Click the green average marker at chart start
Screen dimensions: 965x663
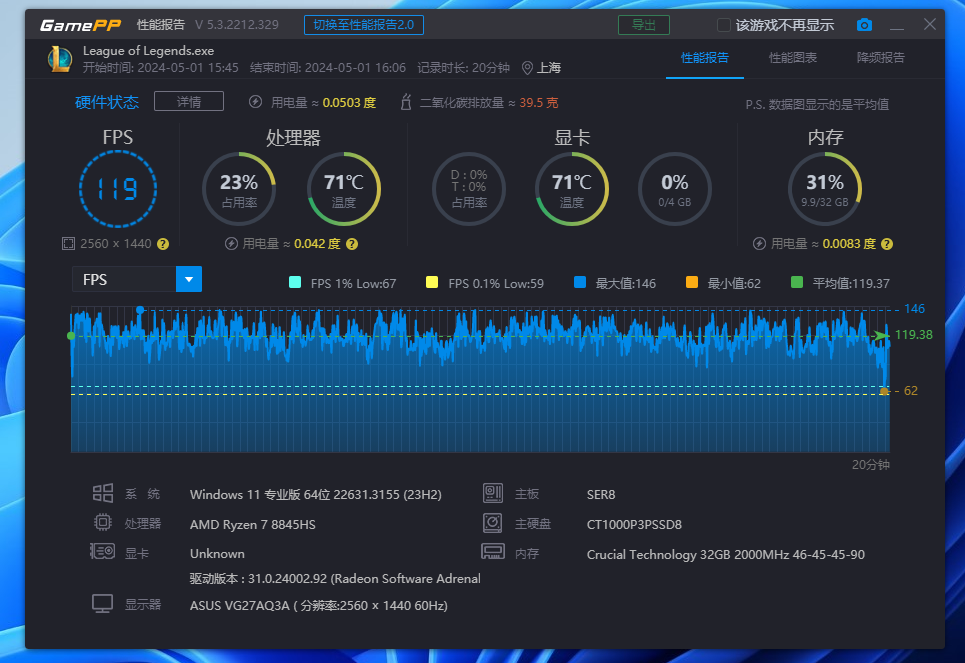click(71, 336)
